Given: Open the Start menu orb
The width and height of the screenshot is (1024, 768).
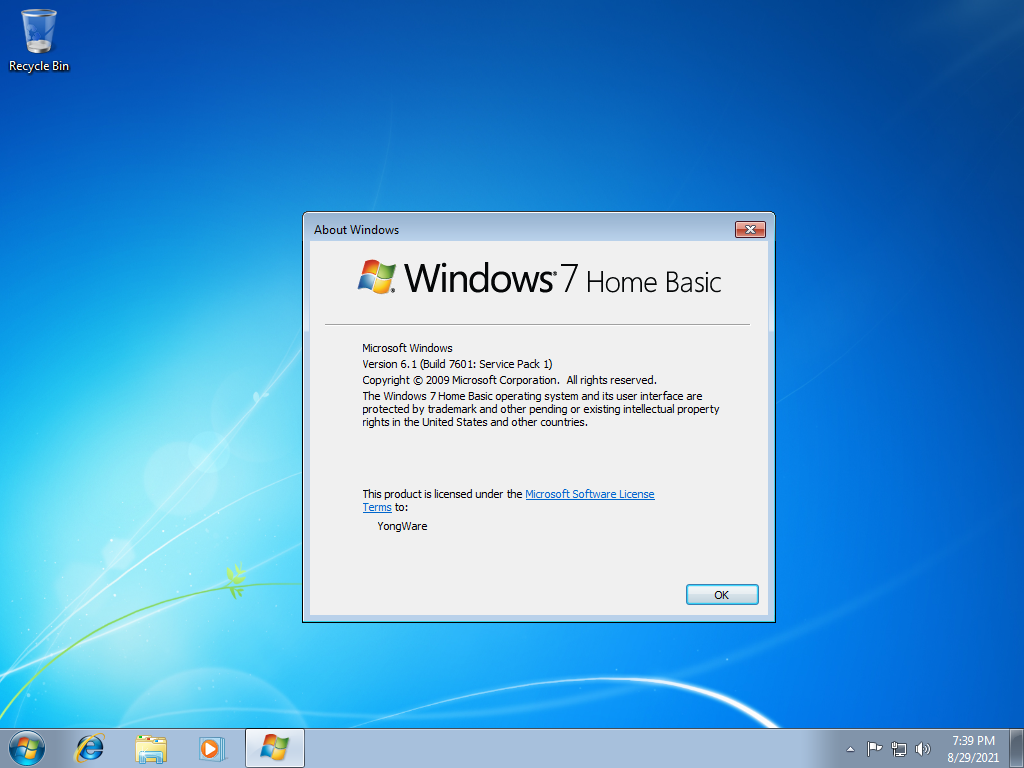Looking at the screenshot, I should coord(27,748).
